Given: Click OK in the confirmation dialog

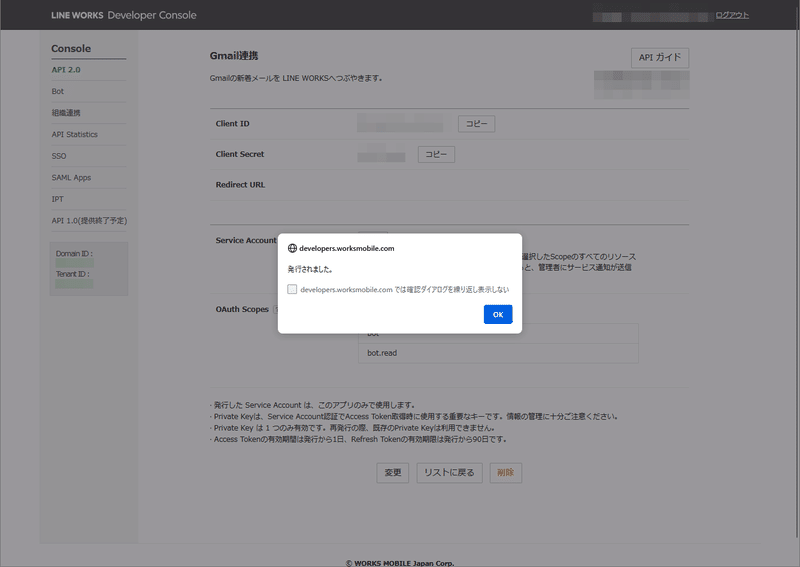Looking at the screenshot, I should (x=497, y=314).
